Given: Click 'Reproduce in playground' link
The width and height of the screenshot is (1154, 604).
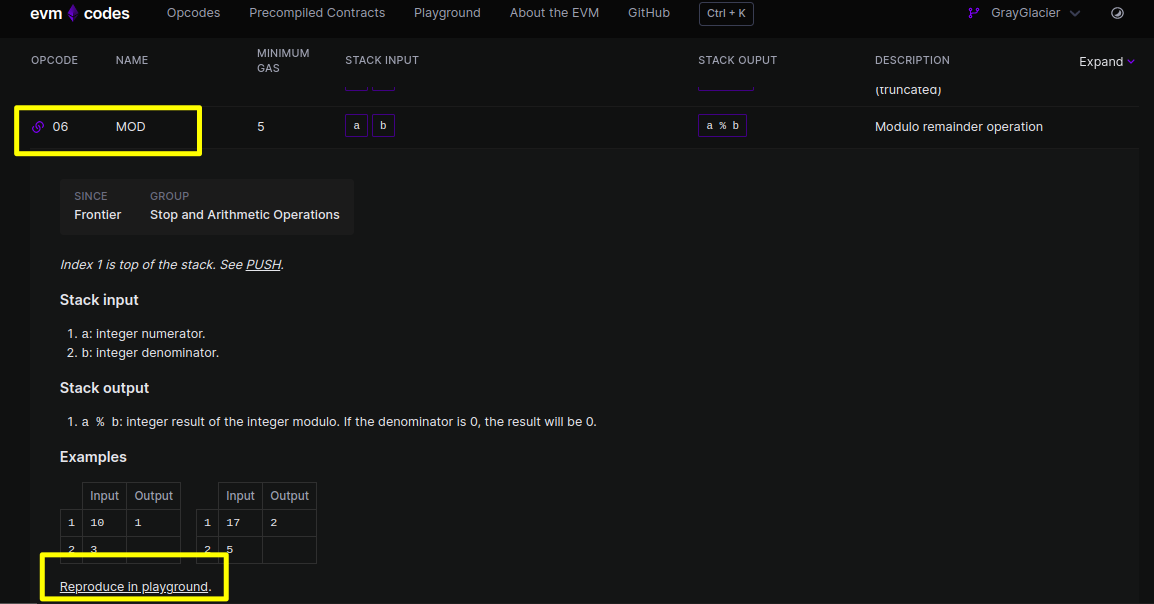Looking at the screenshot, I should tap(134, 586).
